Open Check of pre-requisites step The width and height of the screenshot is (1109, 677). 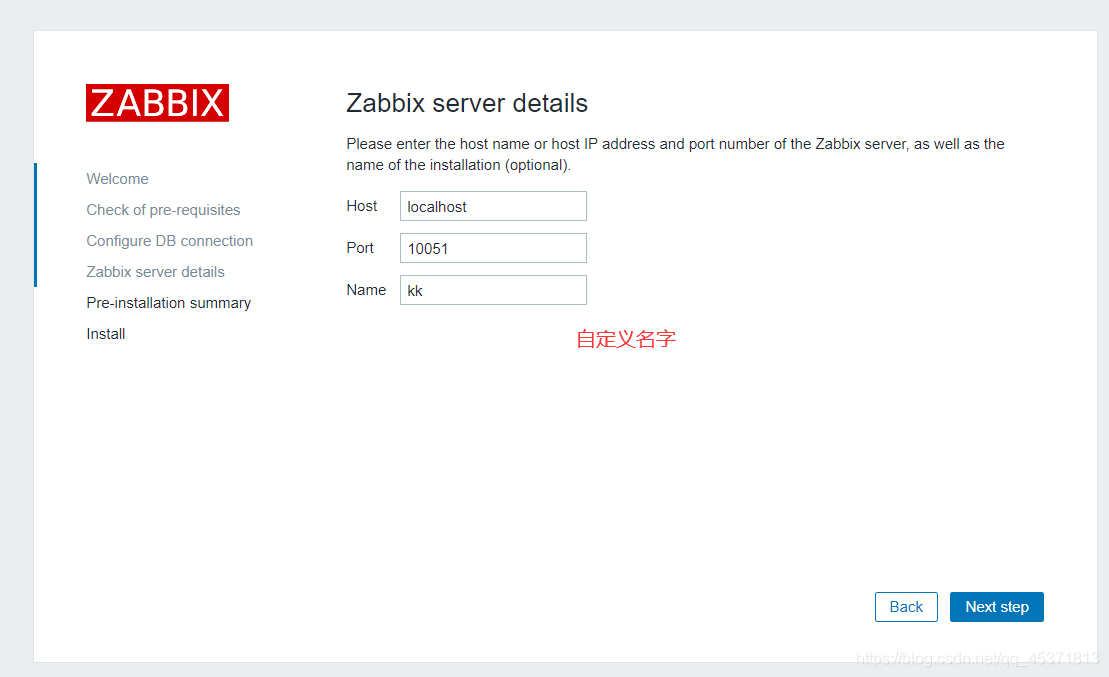(163, 210)
